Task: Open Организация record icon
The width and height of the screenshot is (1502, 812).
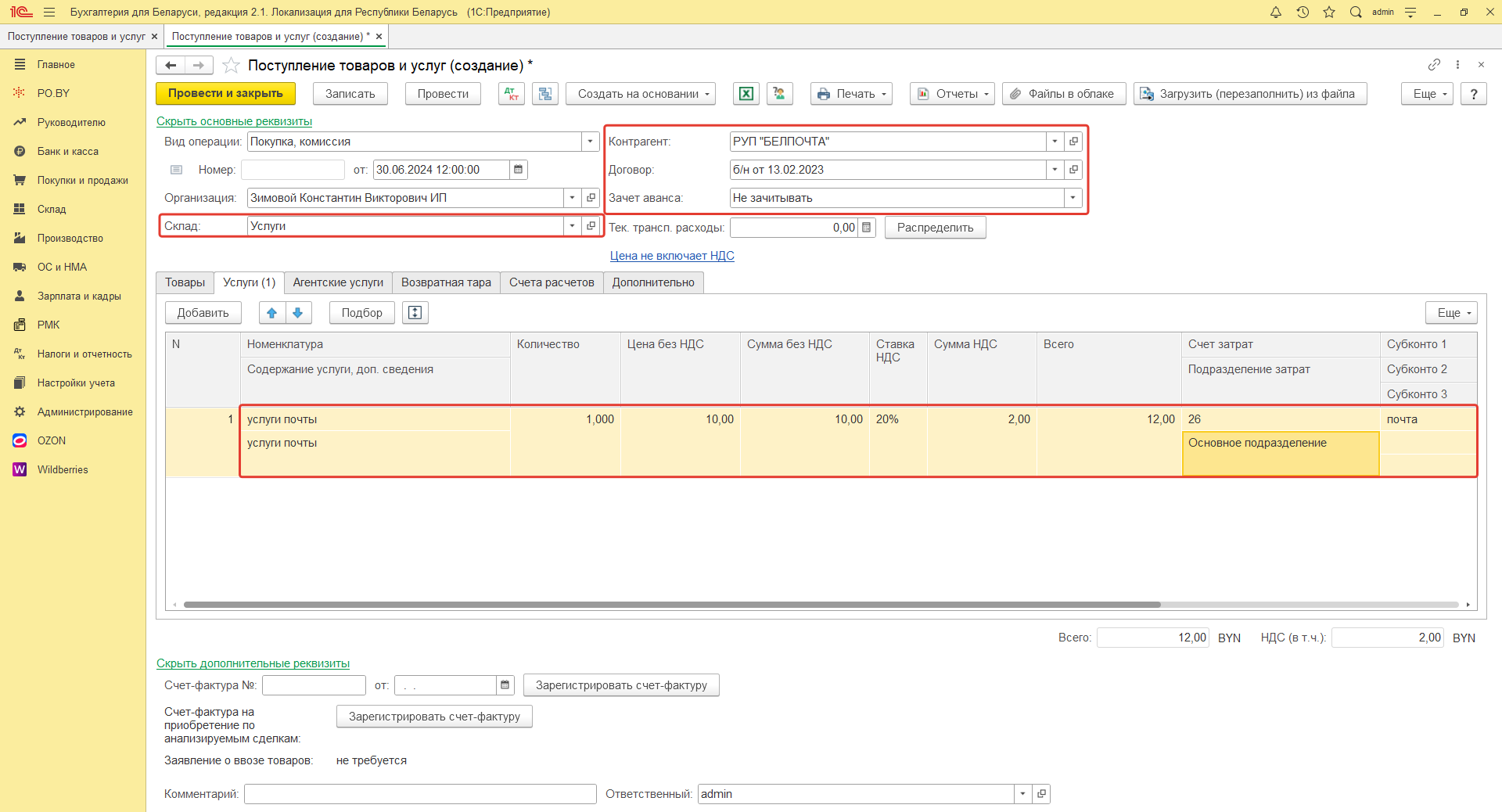Action: click(x=591, y=198)
